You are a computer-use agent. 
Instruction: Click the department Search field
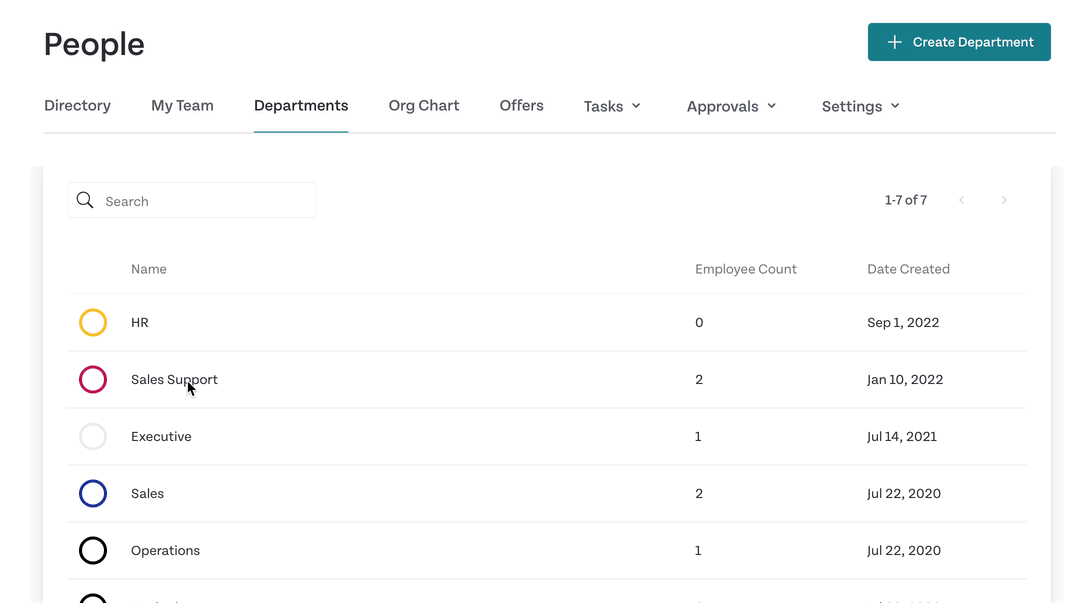coord(192,201)
